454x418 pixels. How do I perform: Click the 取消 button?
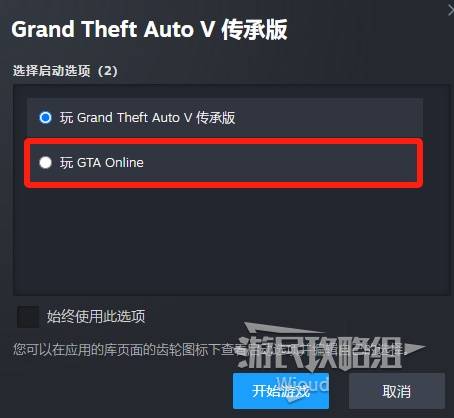(397, 391)
